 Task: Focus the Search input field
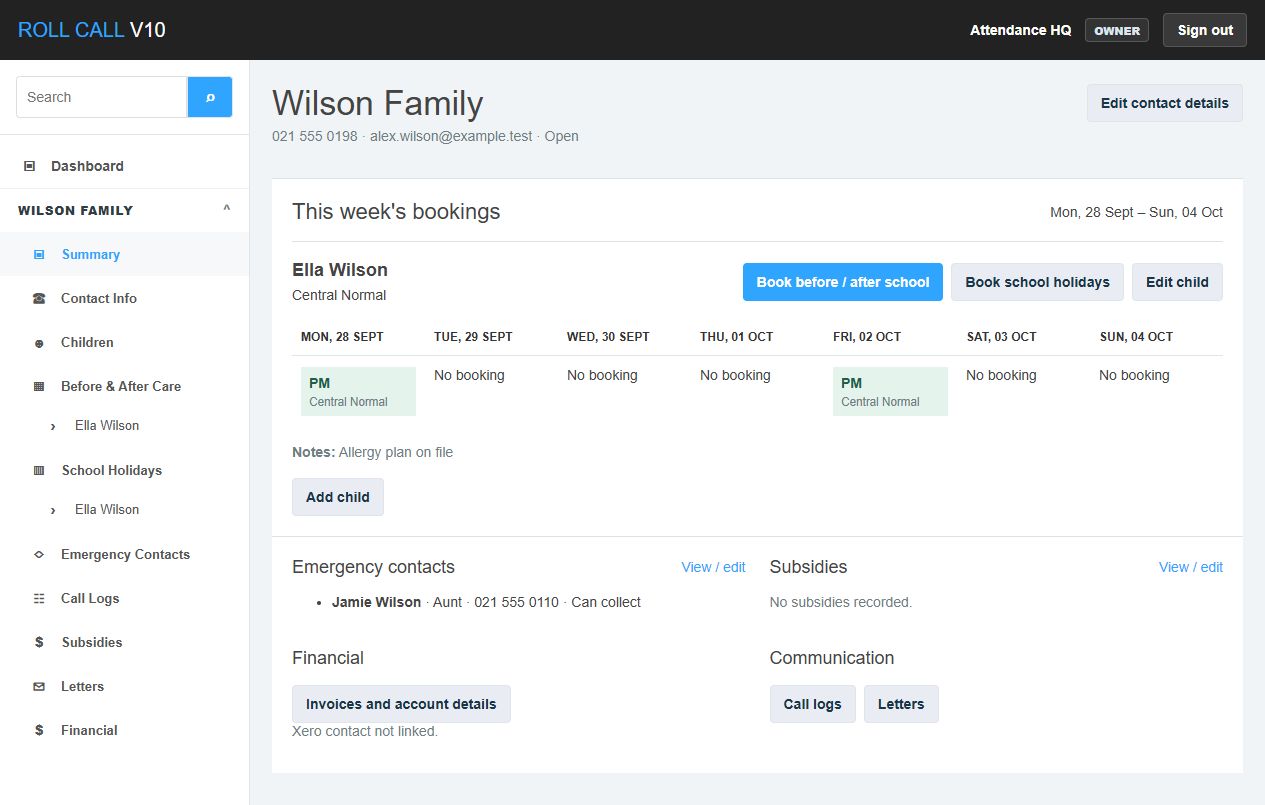[102, 97]
